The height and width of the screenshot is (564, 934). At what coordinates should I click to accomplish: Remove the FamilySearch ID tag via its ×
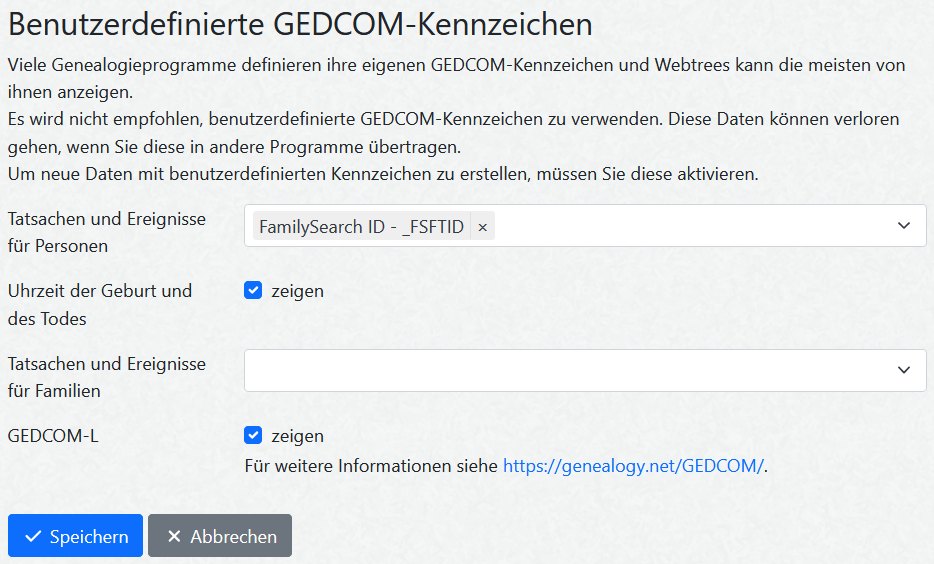(482, 227)
